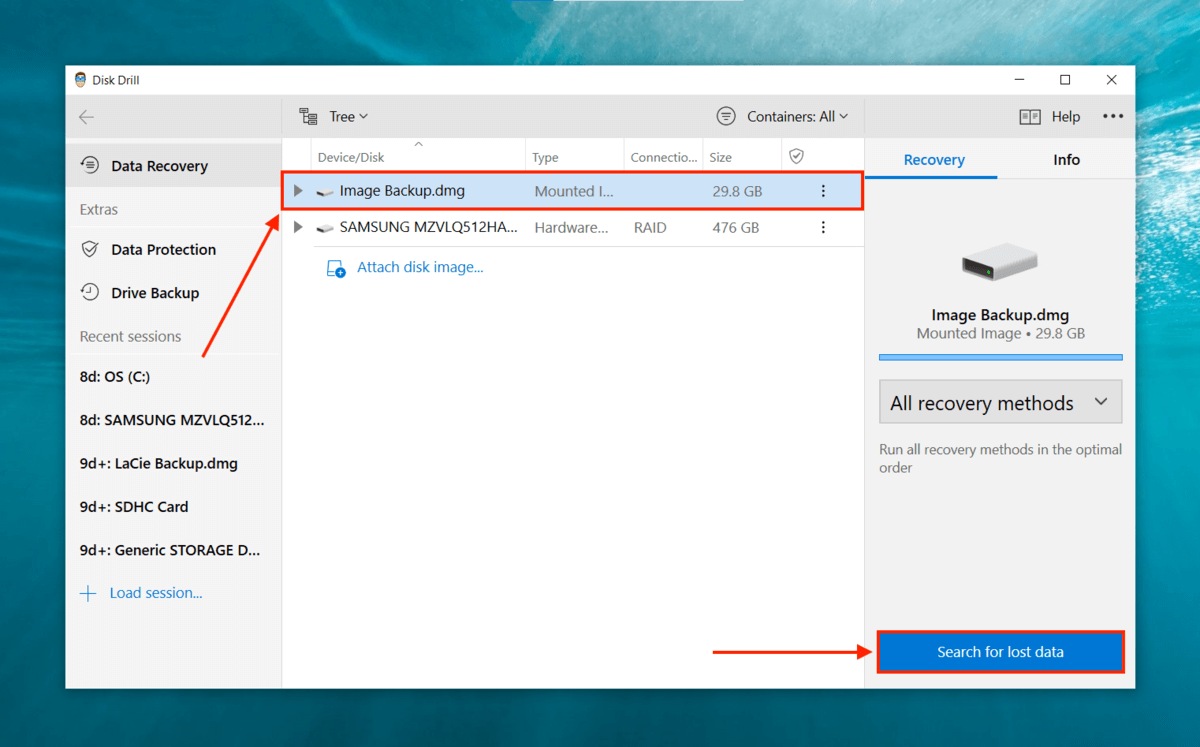Click Attach disk image link
Viewport: 1200px width, 747px height.
tap(420, 267)
